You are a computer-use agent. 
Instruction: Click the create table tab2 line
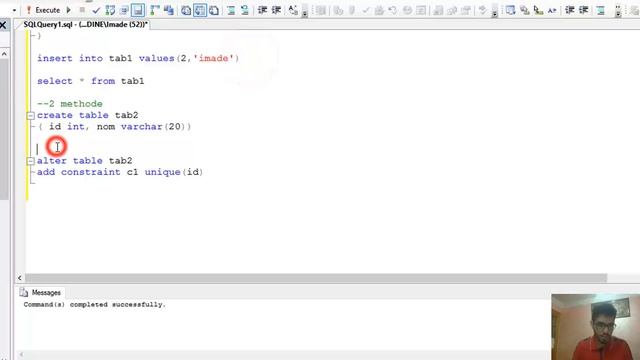[x=88, y=116]
